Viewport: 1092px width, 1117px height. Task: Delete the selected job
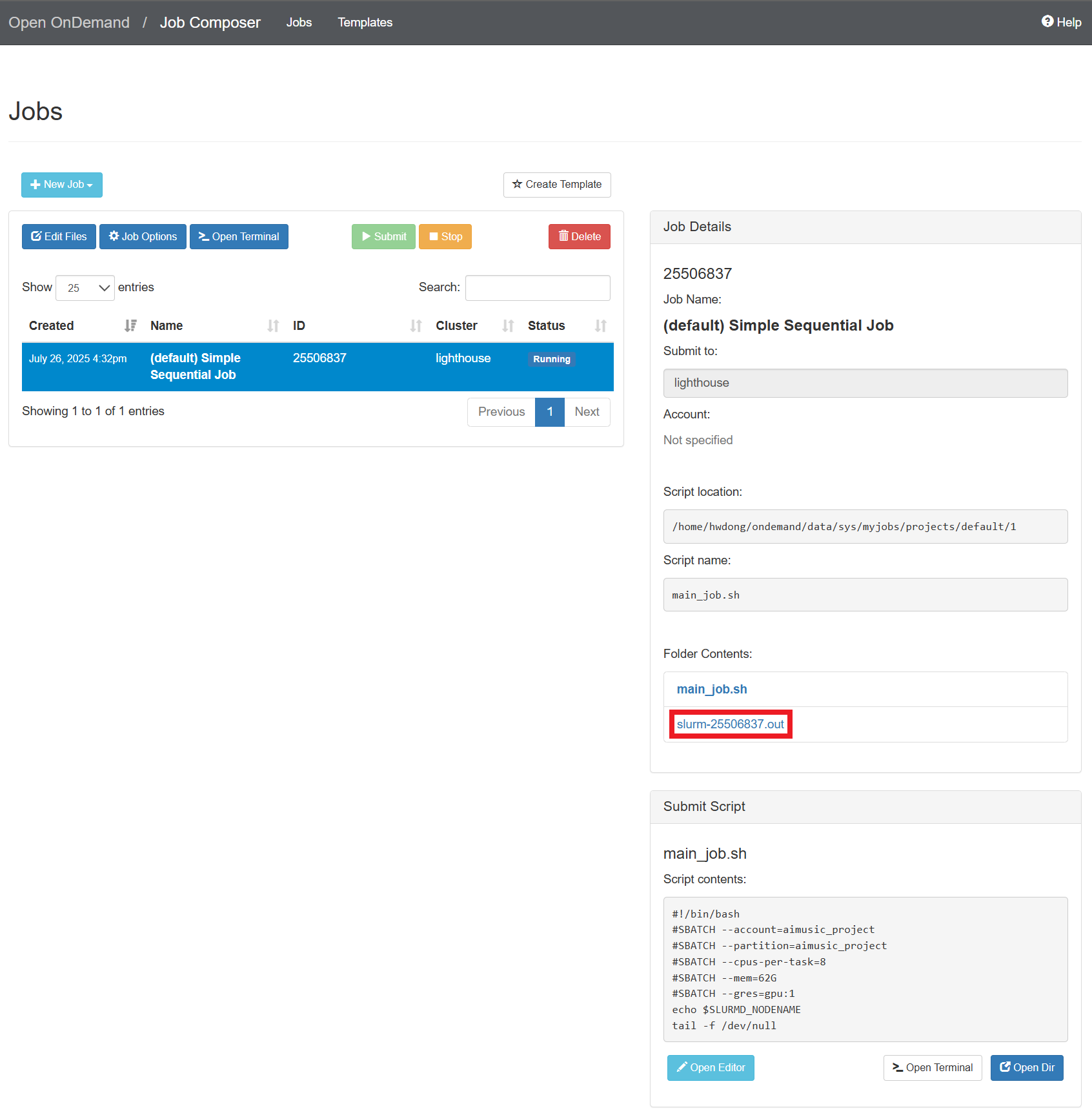click(x=579, y=236)
